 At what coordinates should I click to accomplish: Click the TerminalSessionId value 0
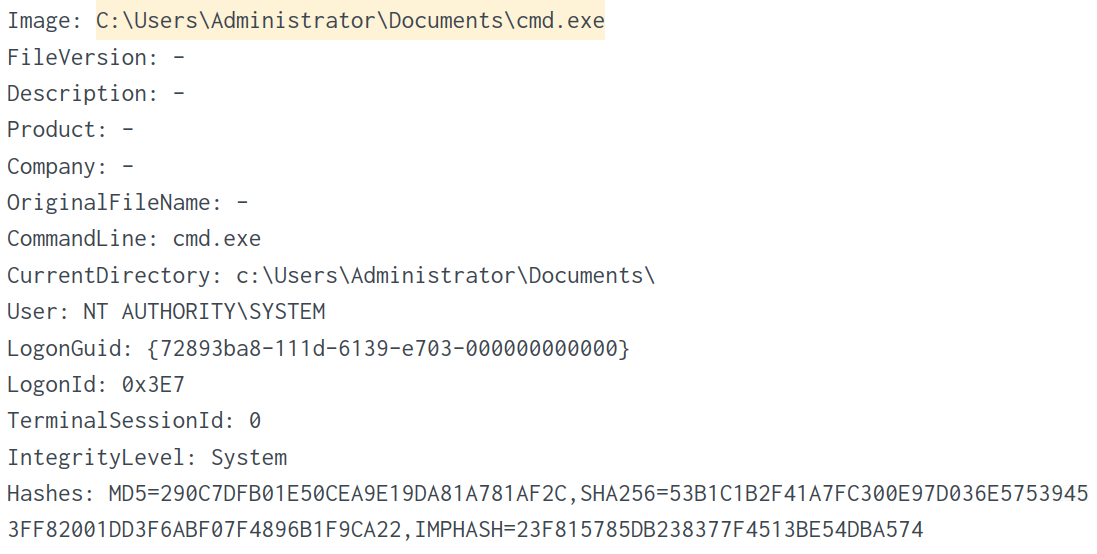point(255,420)
